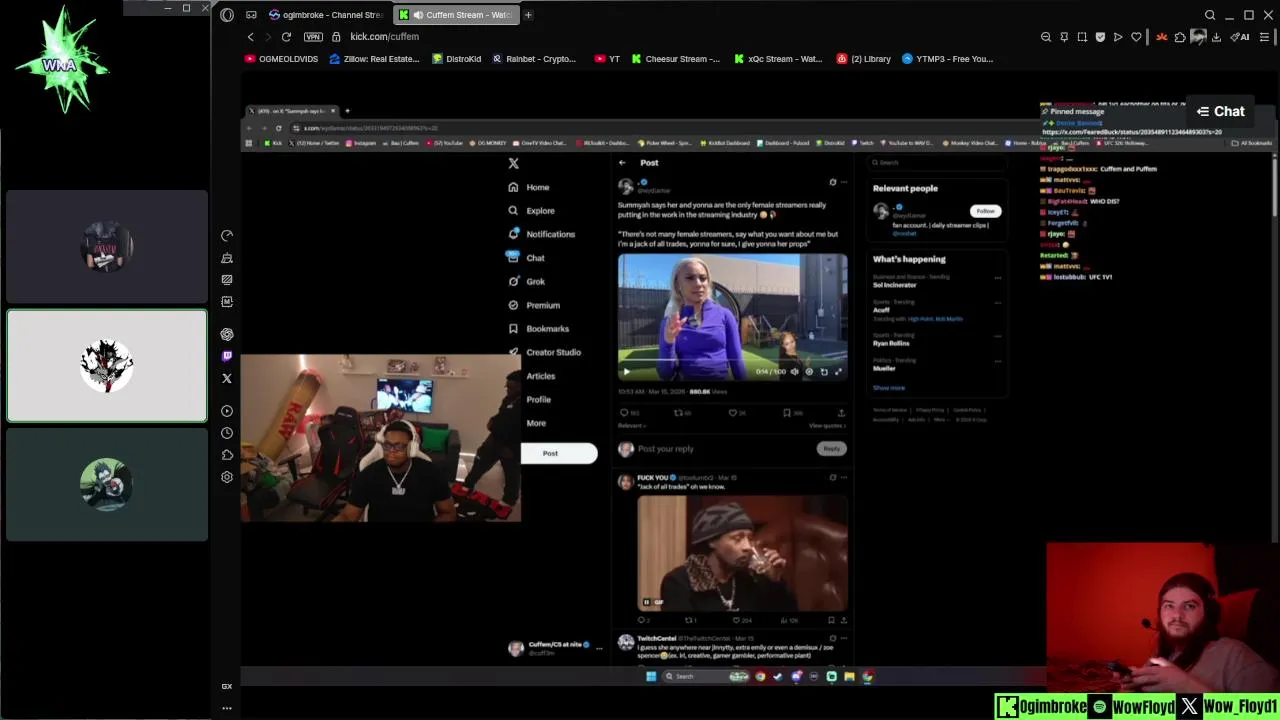Open Settings gear in Opera sidebar
Viewport: 1280px width, 720px height.
(x=227, y=477)
